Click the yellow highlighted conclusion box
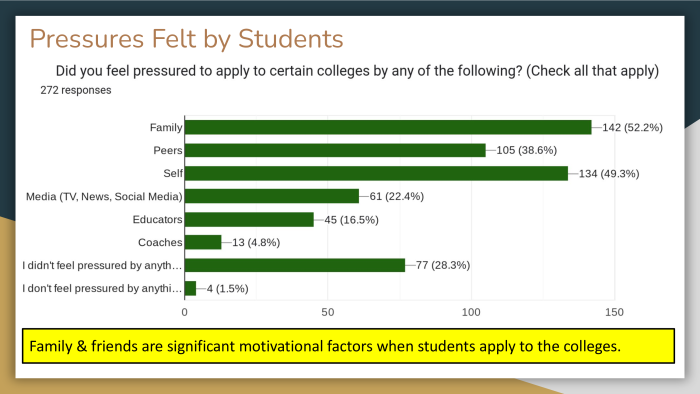 coord(348,346)
